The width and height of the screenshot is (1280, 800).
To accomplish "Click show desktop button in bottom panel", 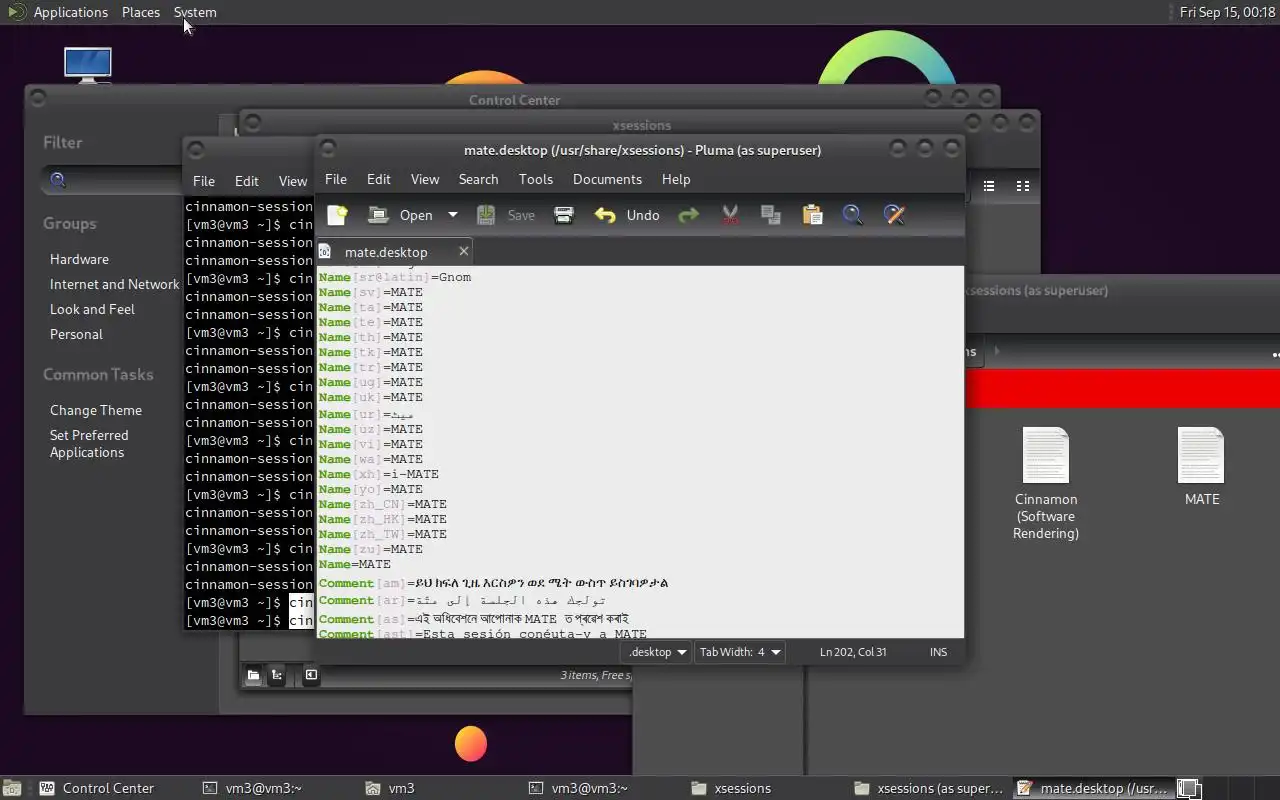I will (12, 788).
